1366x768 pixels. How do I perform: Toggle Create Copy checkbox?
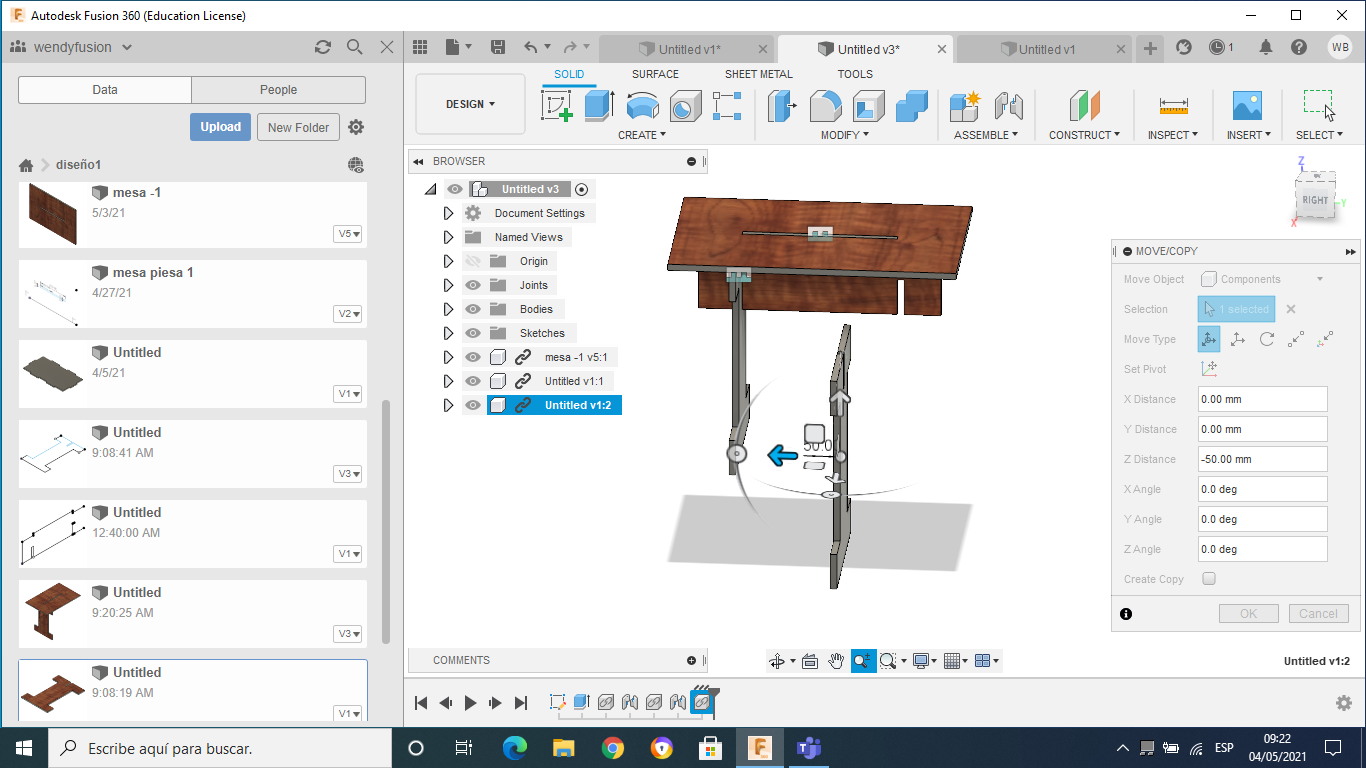click(x=1209, y=579)
